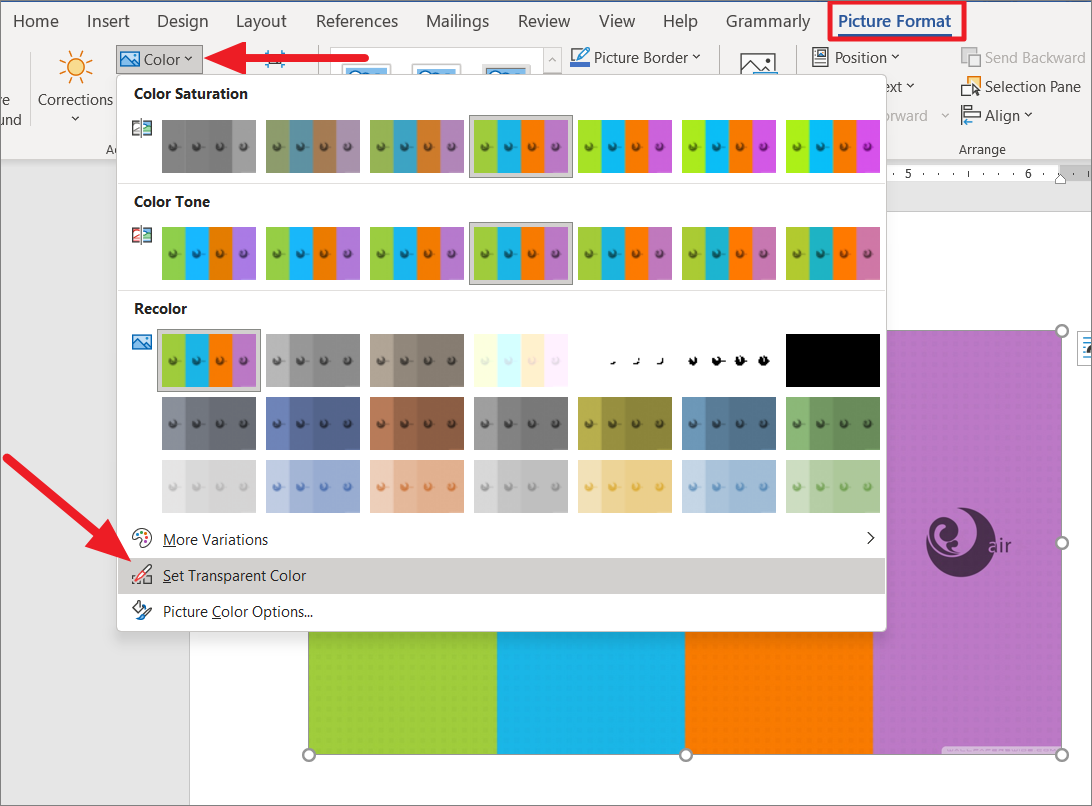Switch to the Layout tab
The width and height of the screenshot is (1092, 806).
261,22
